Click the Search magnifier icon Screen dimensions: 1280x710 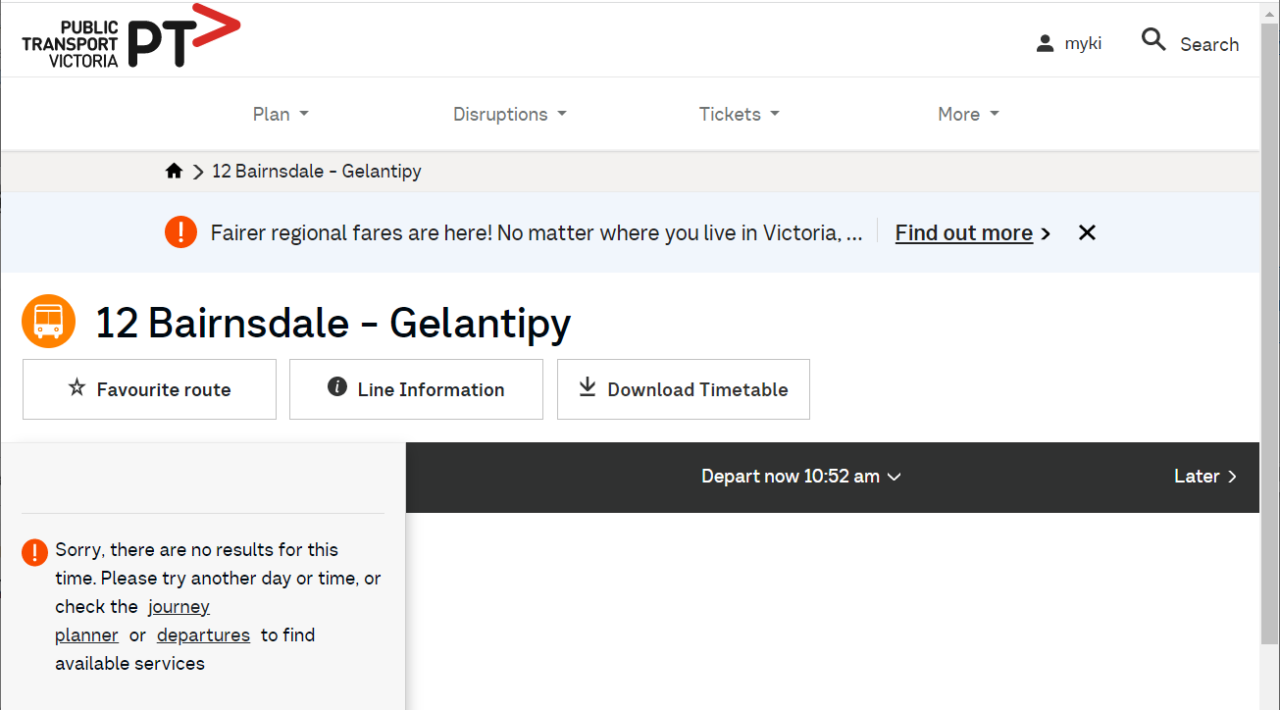pyautogui.click(x=1154, y=40)
